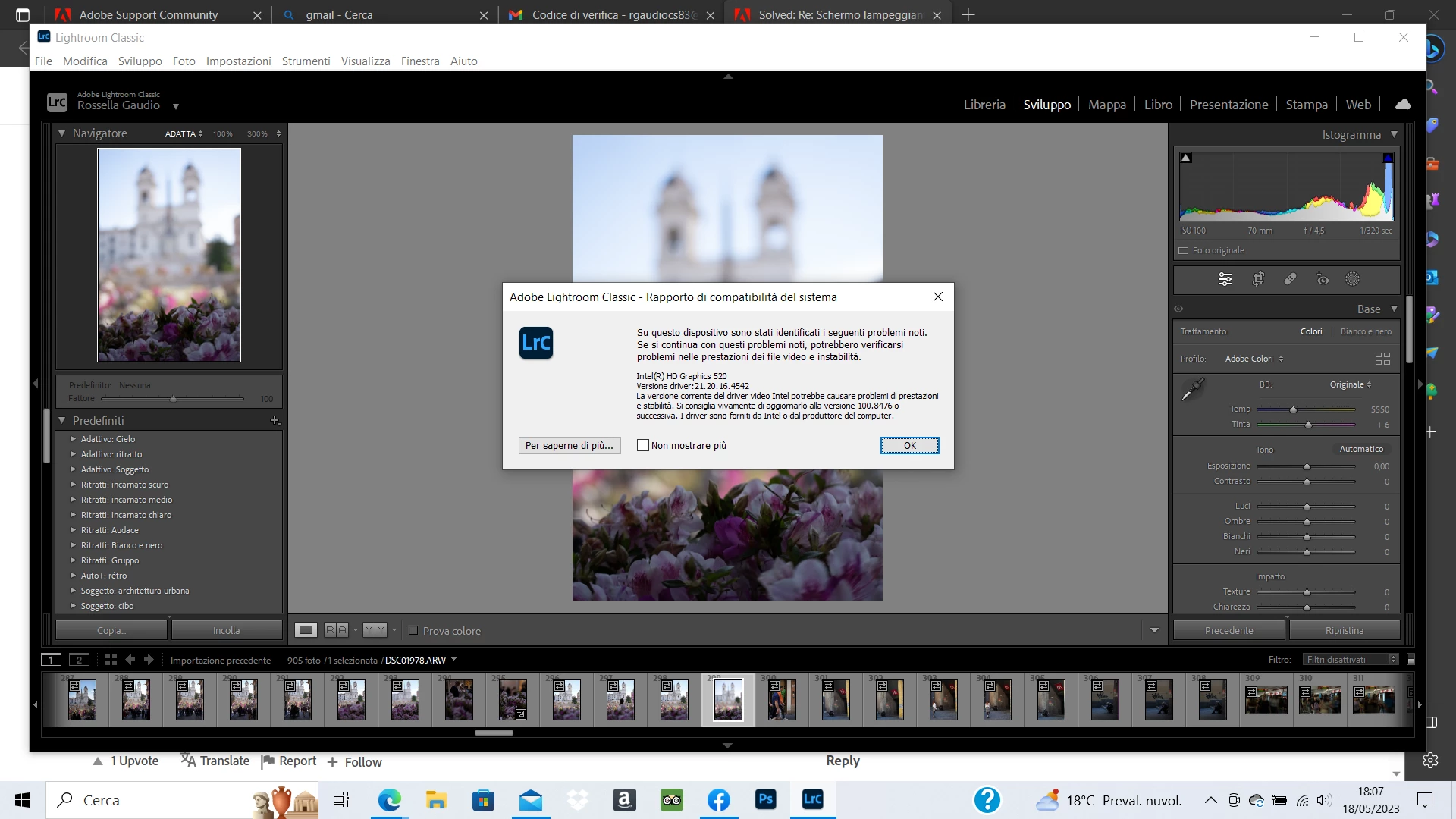Image resolution: width=1456 pixels, height=819 pixels.
Task: Check the 'Non mostrare più' checkbox
Action: pyautogui.click(x=643, y=446)
